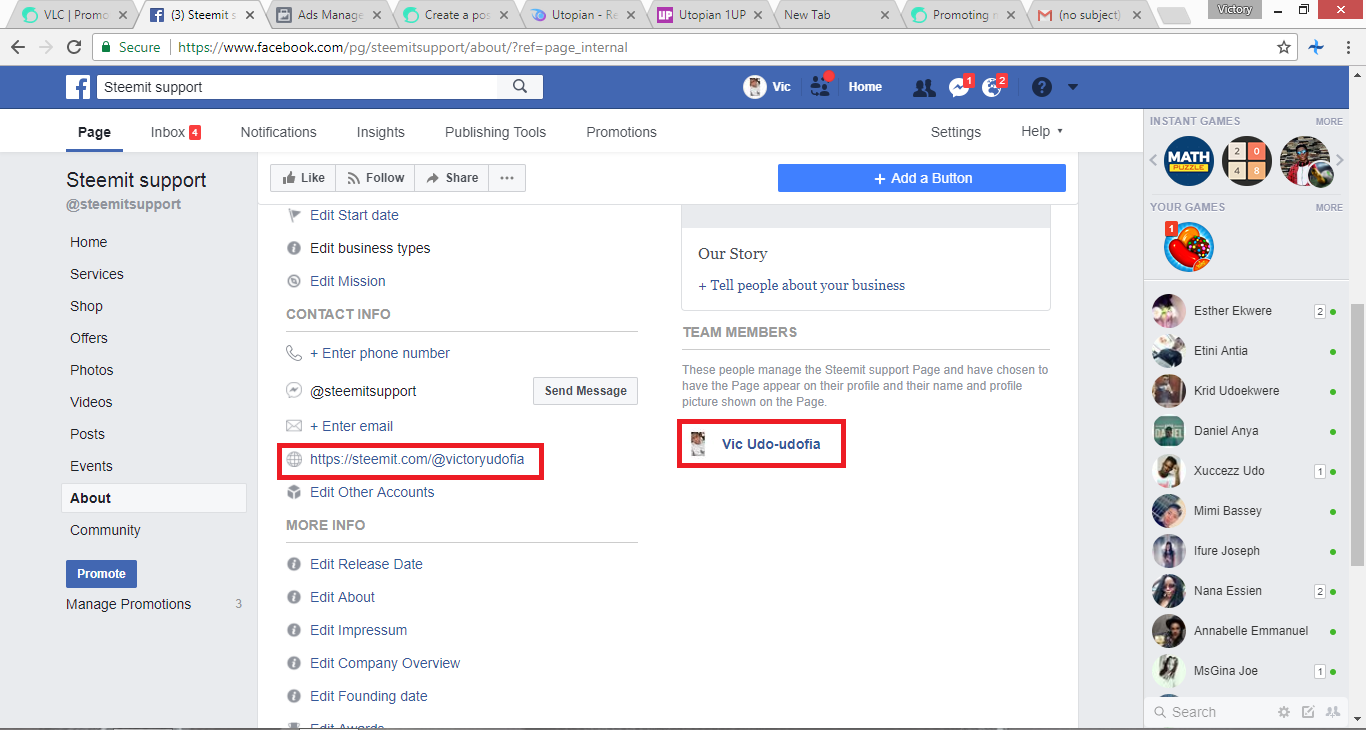This screenshot has width=1366, height=730.
Task: Create new group chat icon
Action: coord(1332,712)
